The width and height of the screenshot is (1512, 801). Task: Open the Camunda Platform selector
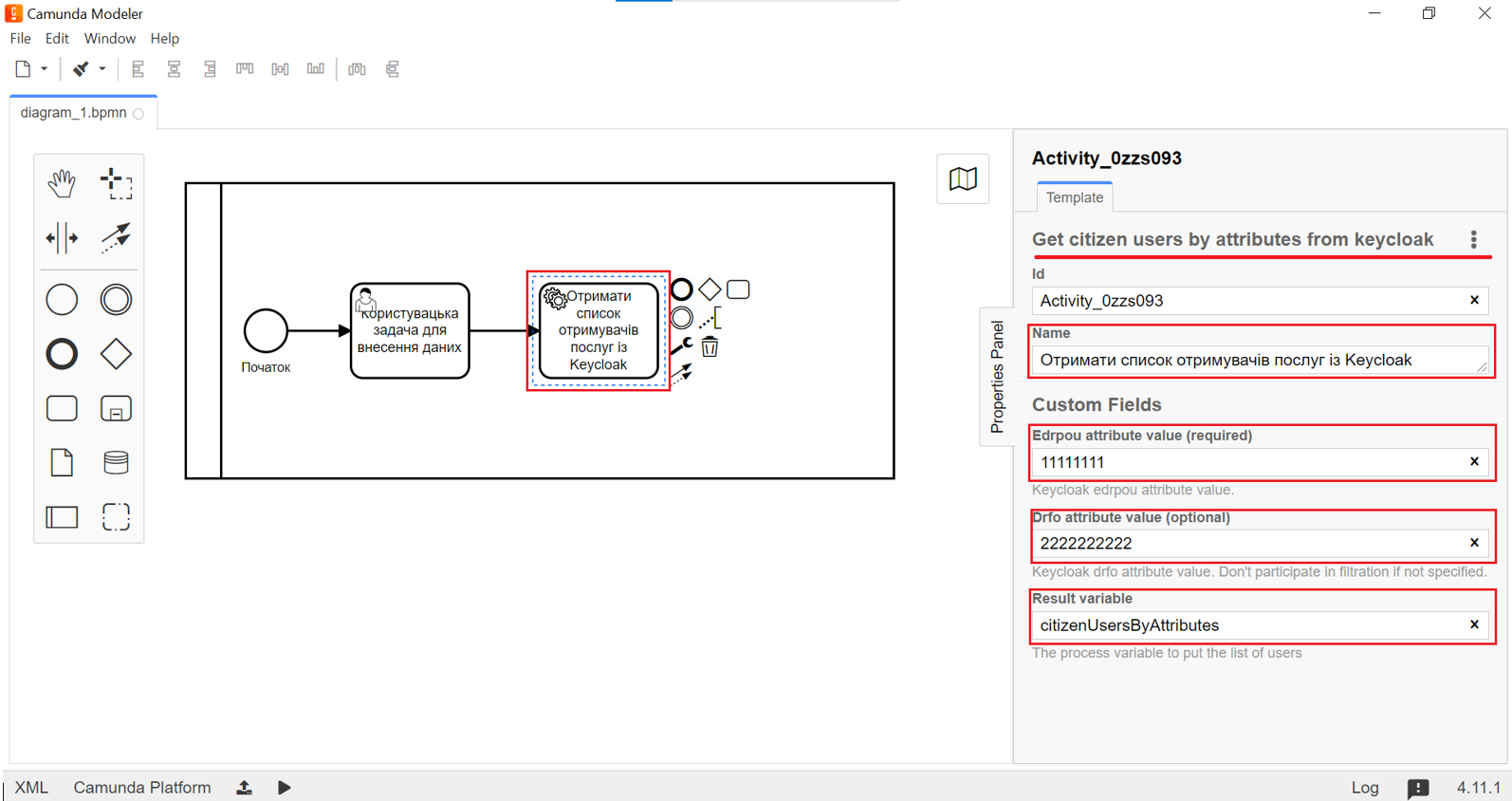tap(142, 788)
